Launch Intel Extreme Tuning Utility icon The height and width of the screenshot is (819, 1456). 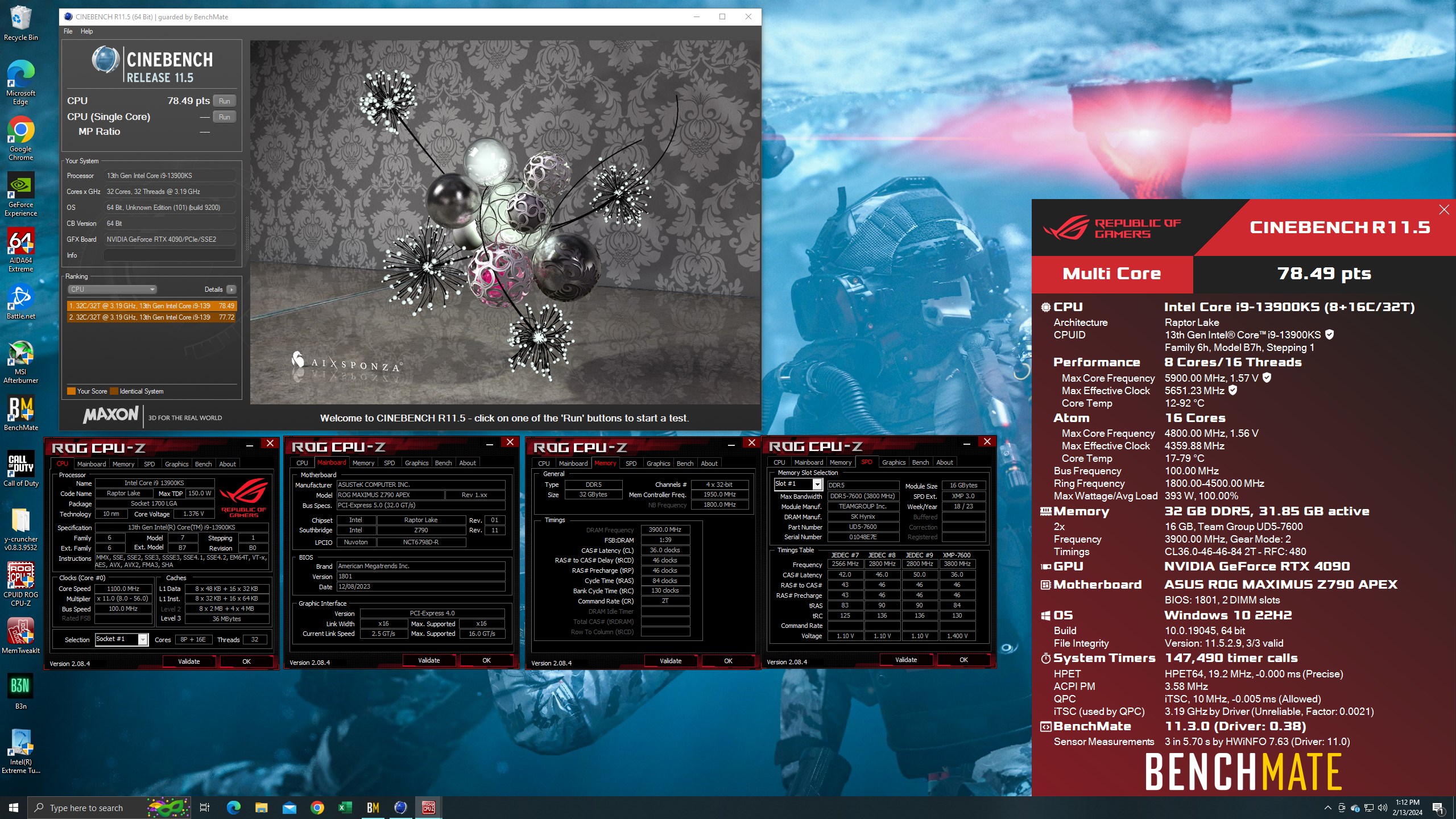click(x=20, y=752)
